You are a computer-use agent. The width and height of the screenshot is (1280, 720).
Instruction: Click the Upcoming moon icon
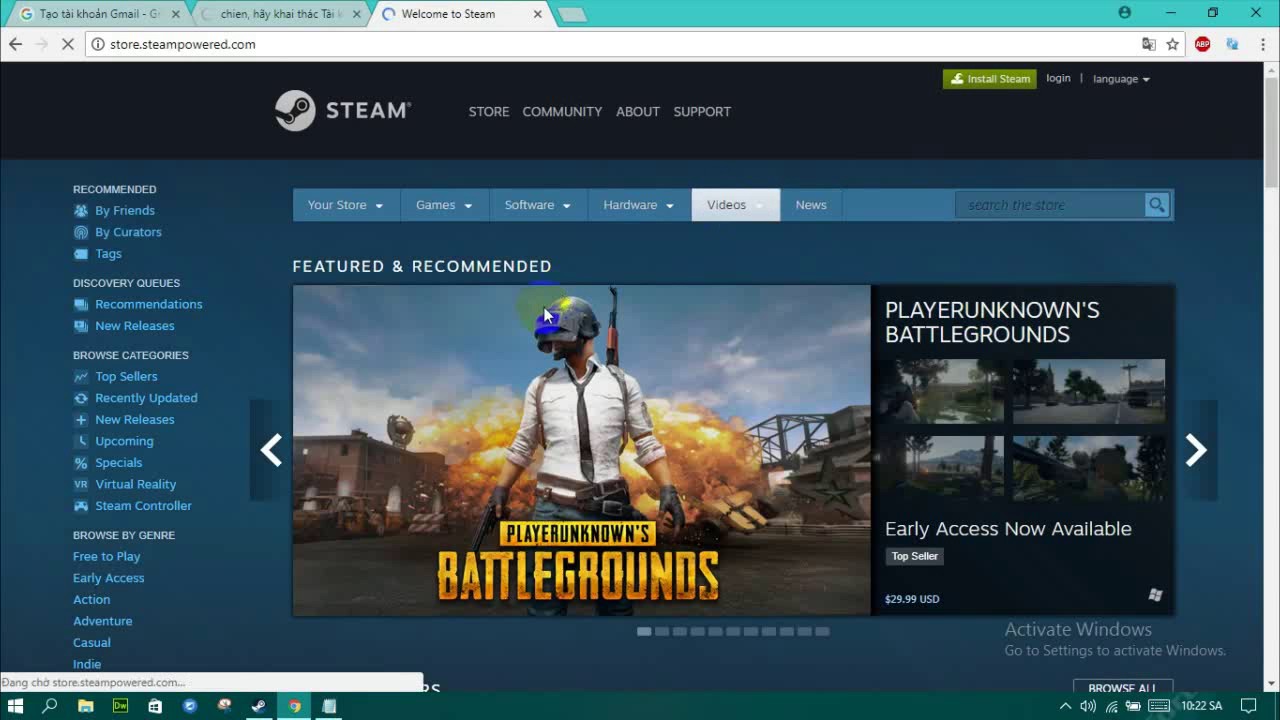click(81, 441)
